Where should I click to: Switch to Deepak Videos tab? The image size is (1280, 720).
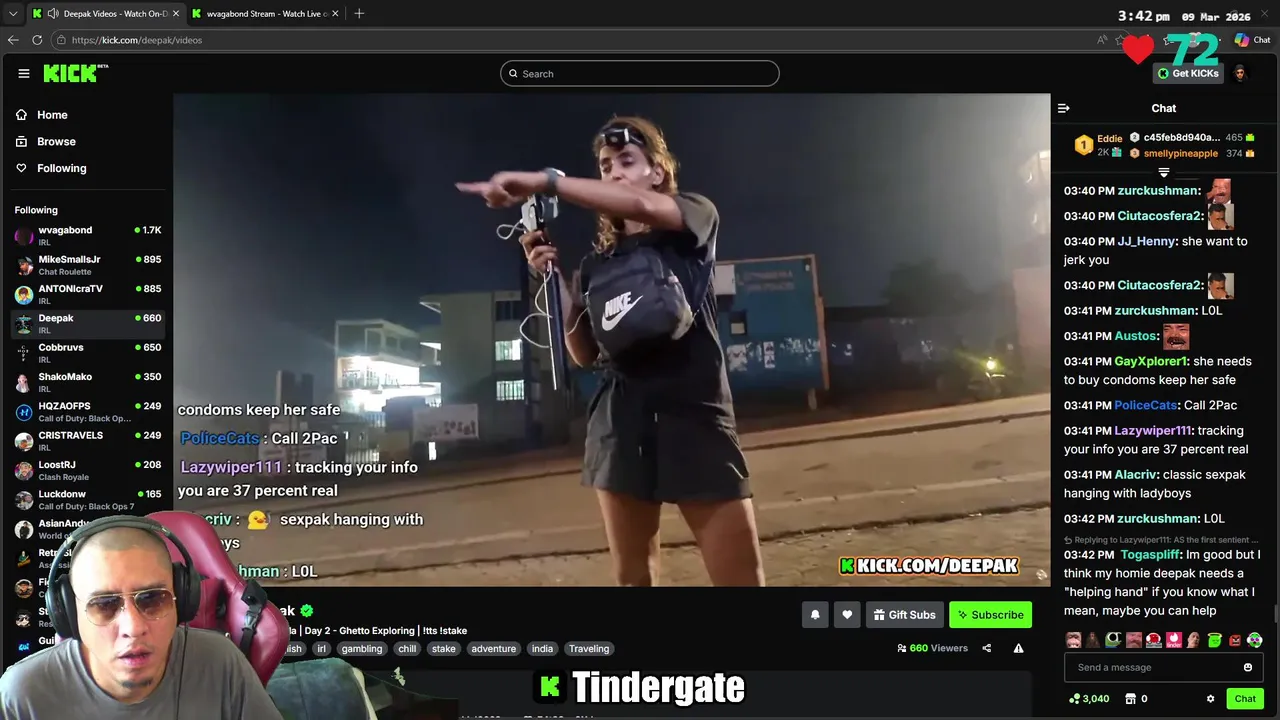pos(105,14)
